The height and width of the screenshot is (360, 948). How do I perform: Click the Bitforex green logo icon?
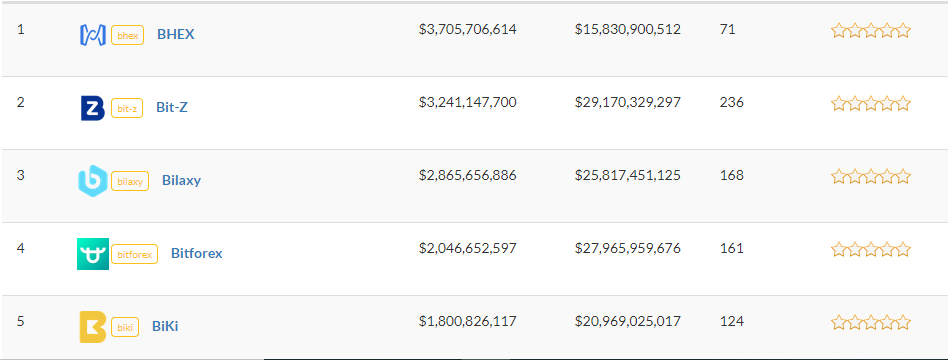[93, 254]
